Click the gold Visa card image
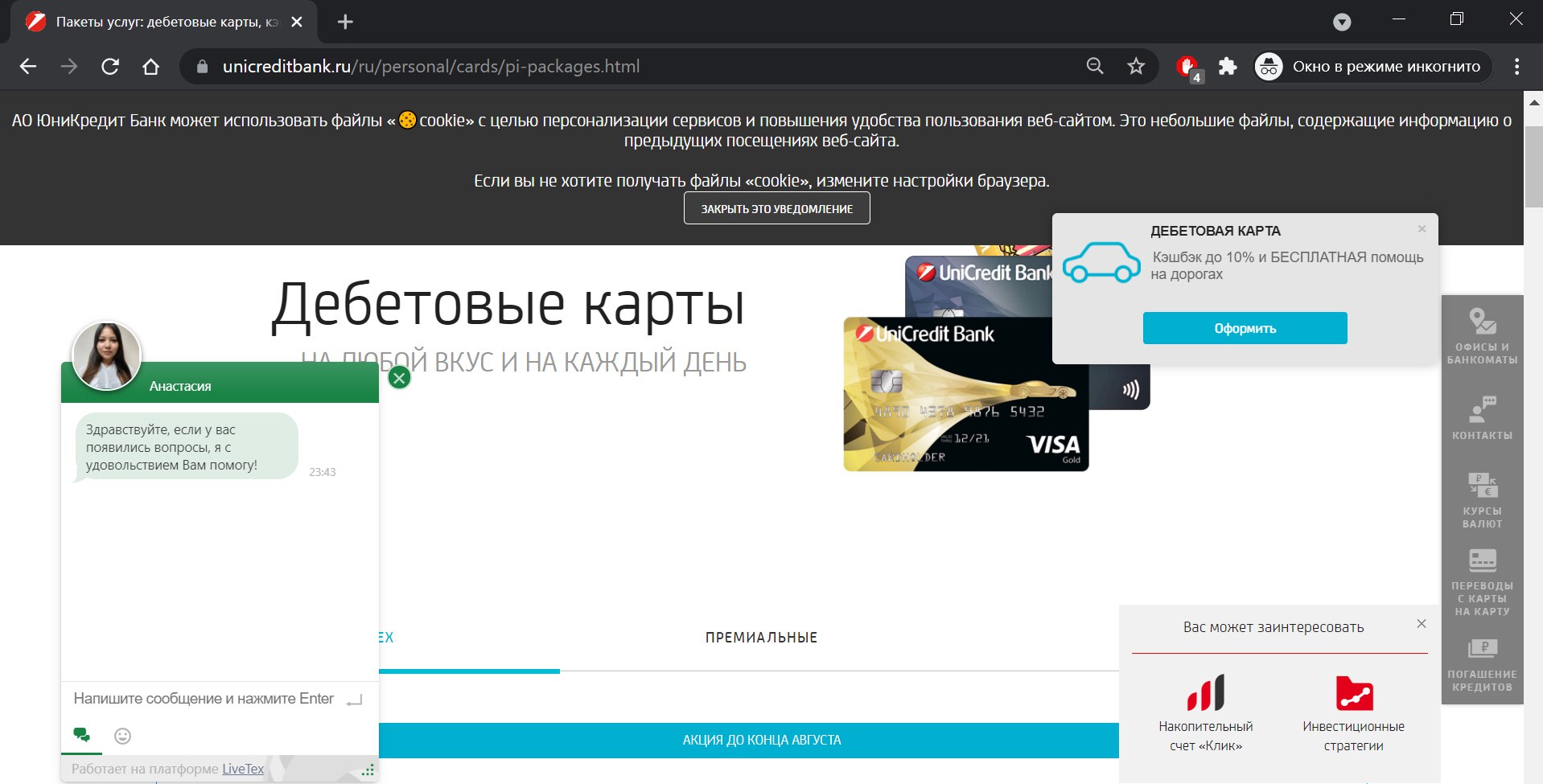The width and height of the screenshot is (1543, 784). click(x=965, y=394)
